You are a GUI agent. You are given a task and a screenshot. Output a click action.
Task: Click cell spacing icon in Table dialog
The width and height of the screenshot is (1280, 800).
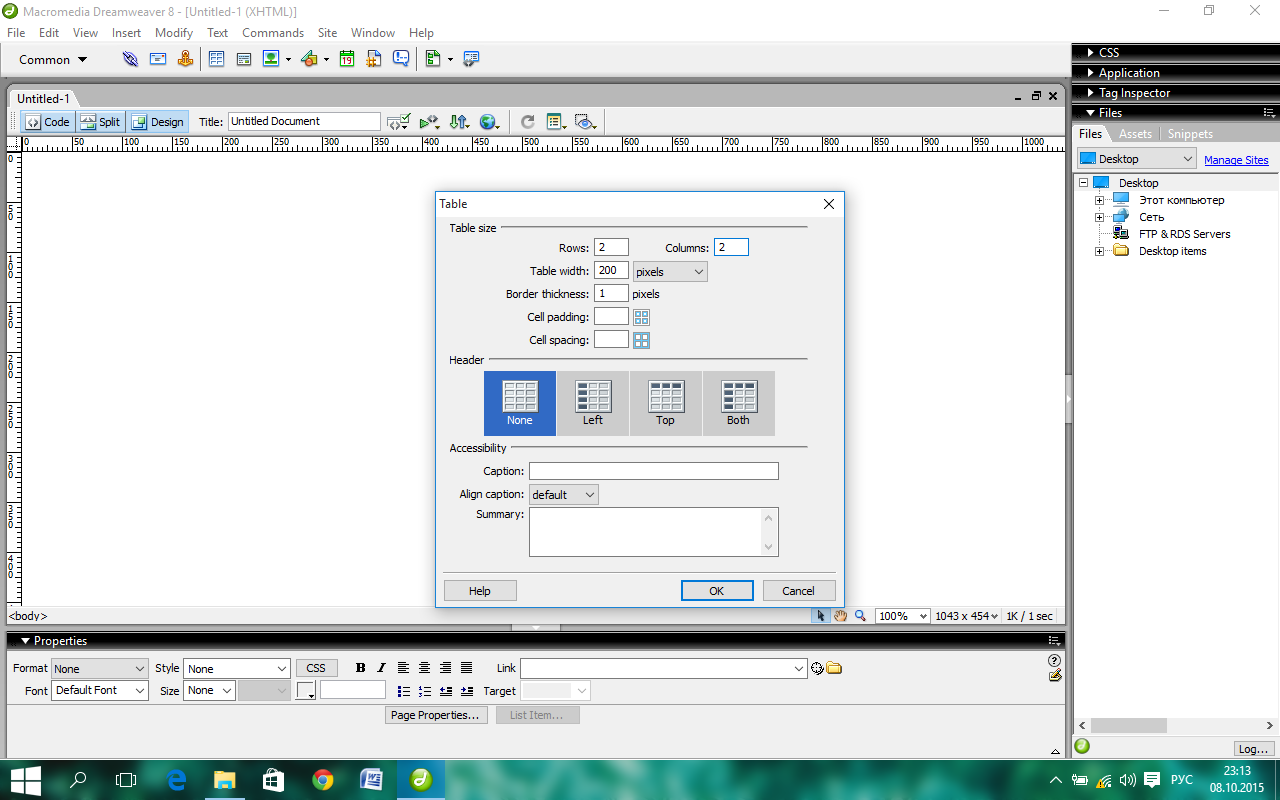(x=642, y=340)
